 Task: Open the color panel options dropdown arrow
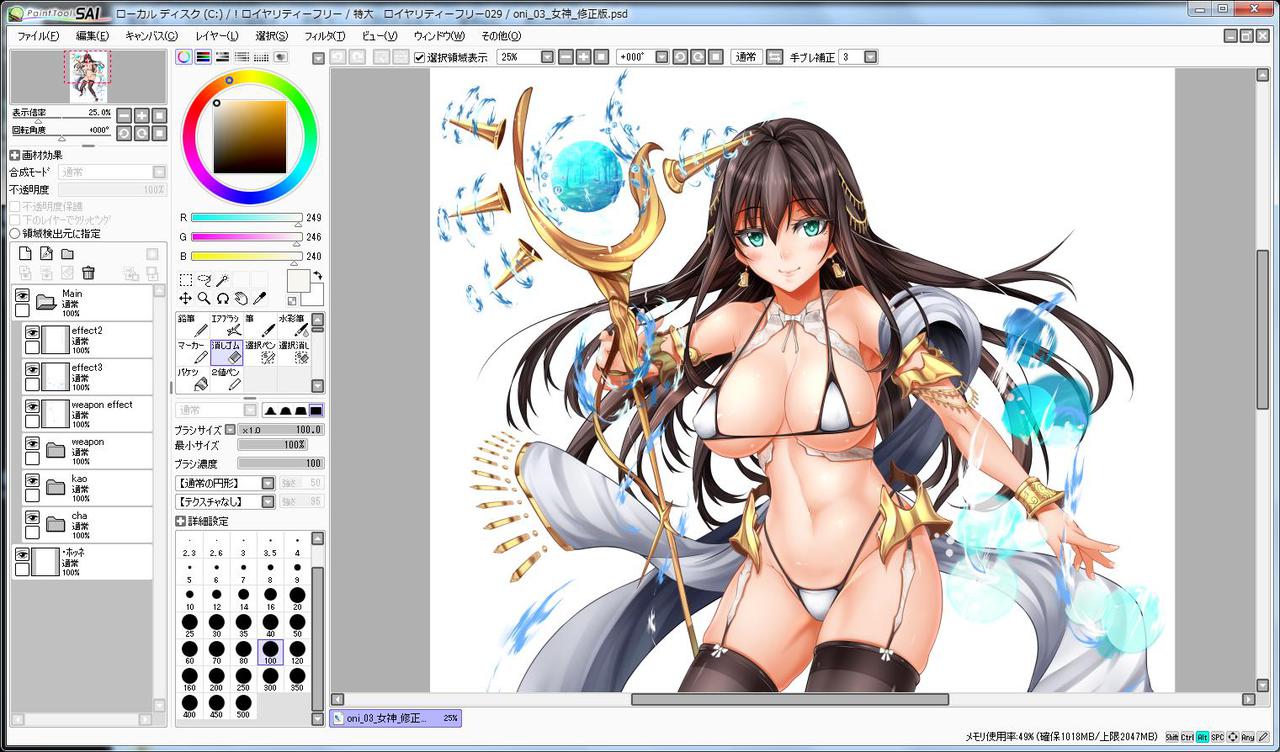318,58
